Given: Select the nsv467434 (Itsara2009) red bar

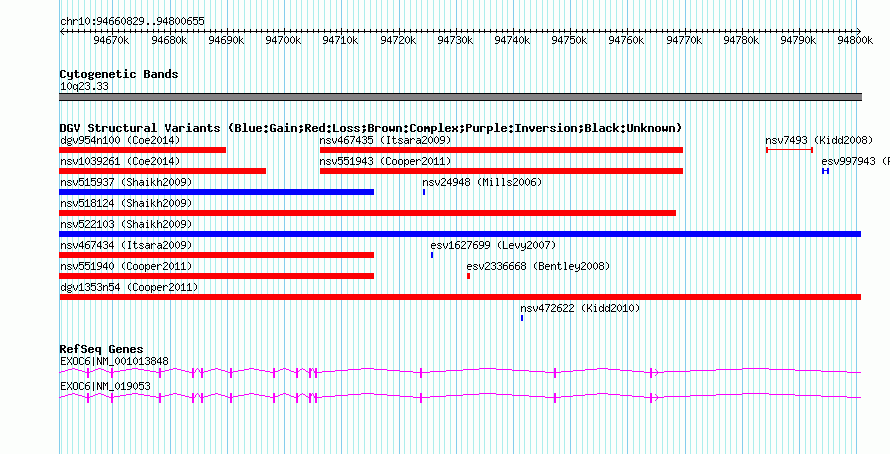Looking at the screenshot, I should click(216, 255).
